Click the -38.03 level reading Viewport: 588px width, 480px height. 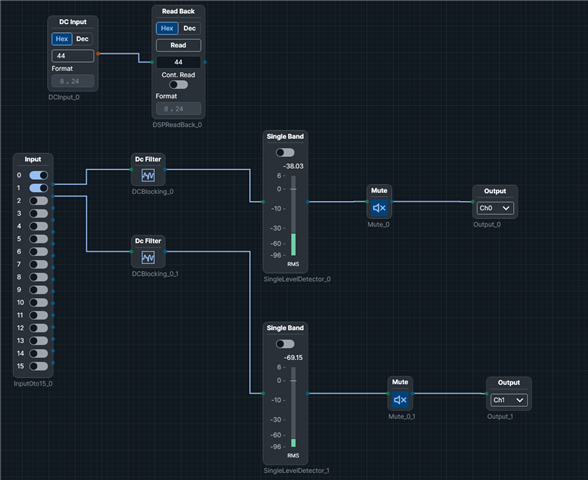coord(293,166)
